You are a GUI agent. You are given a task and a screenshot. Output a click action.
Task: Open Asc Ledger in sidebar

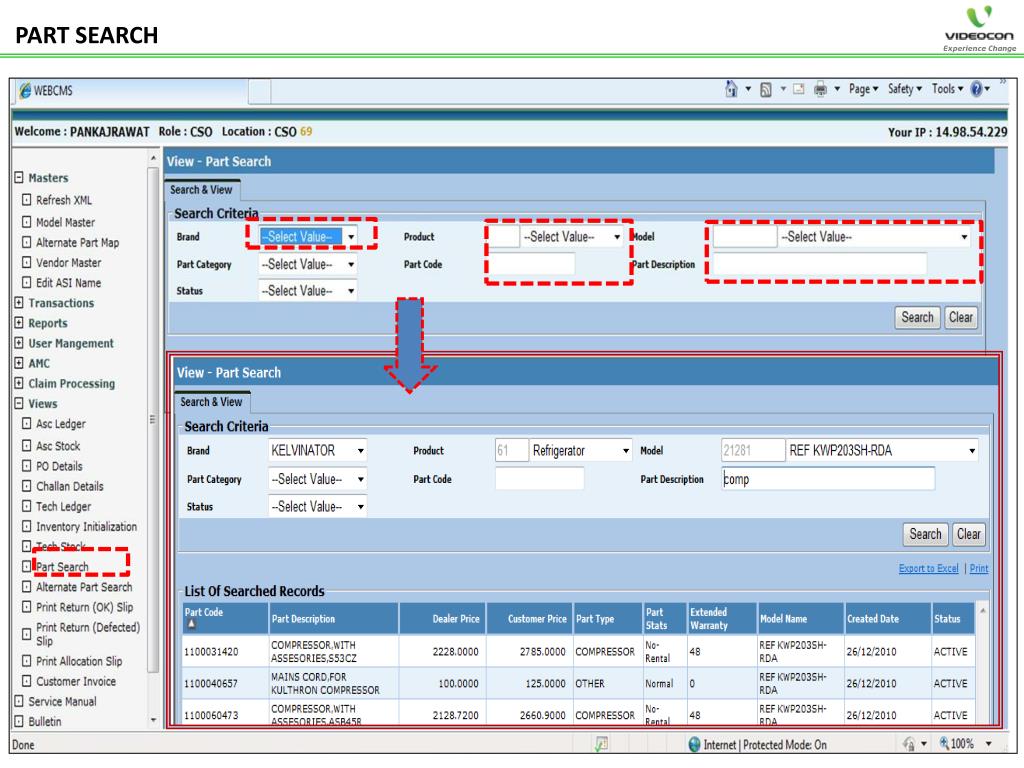(61, 424)
